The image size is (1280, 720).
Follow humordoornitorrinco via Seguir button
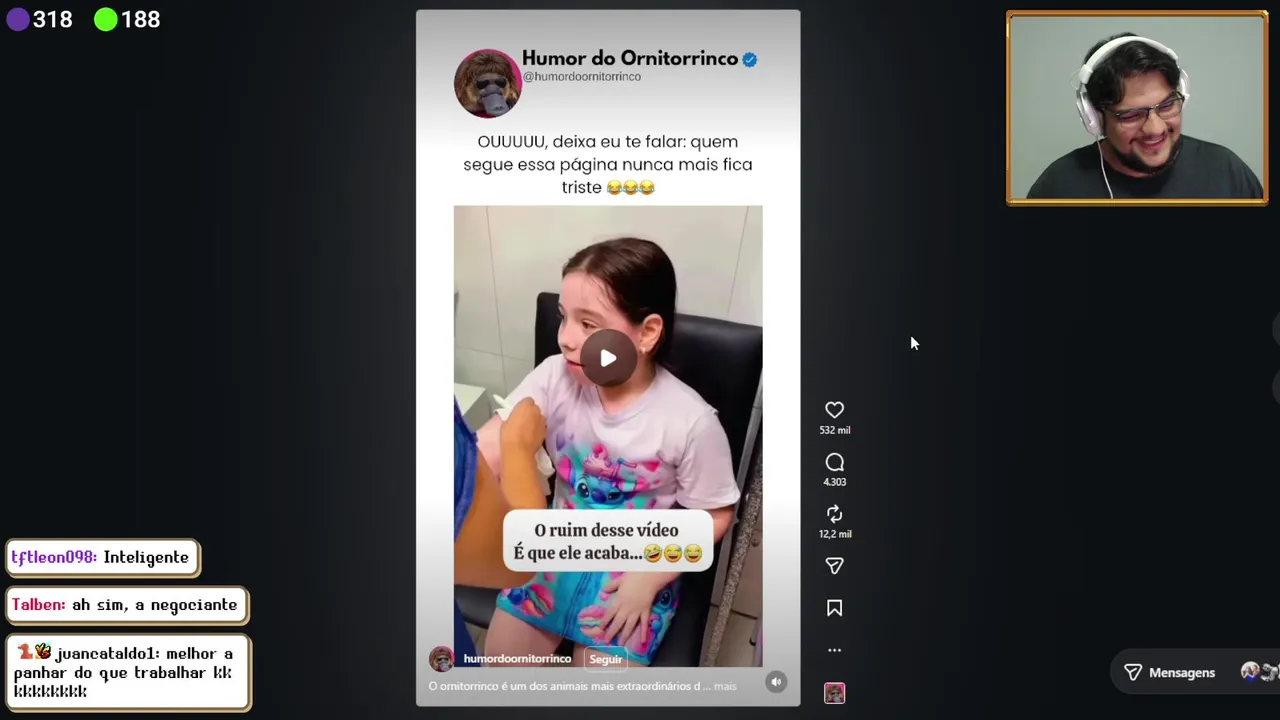605,659
